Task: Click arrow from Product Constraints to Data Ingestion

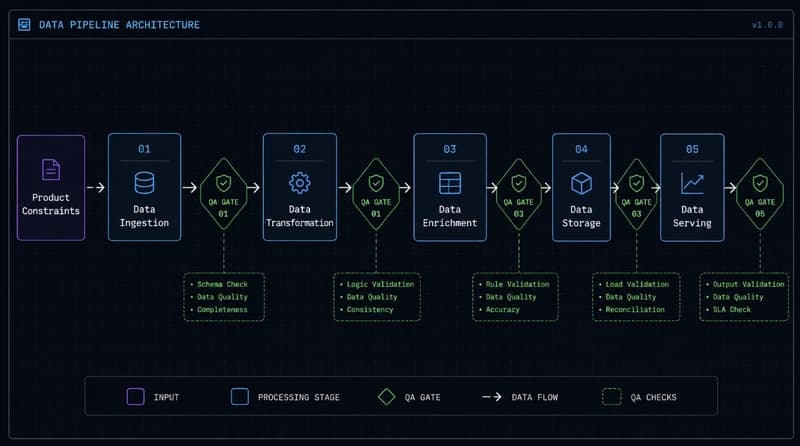Action: 96,188
